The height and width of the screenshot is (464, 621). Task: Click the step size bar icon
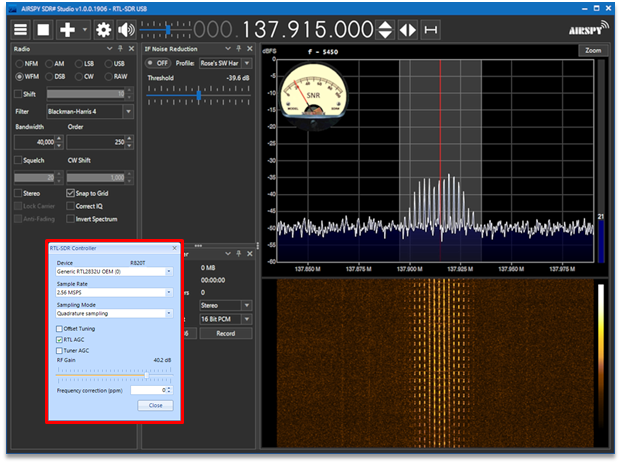pyautogui.click(x=431, y=30)
